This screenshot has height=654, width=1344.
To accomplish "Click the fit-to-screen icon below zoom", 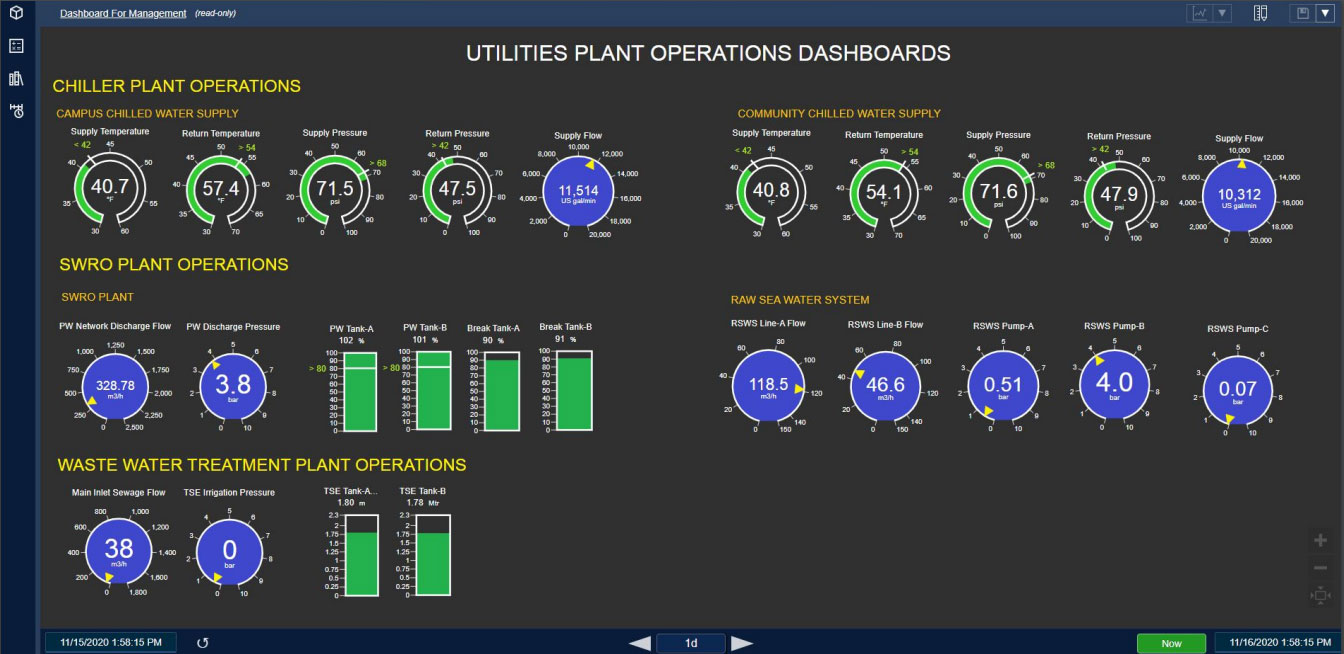I will [x=1320, y=596].
